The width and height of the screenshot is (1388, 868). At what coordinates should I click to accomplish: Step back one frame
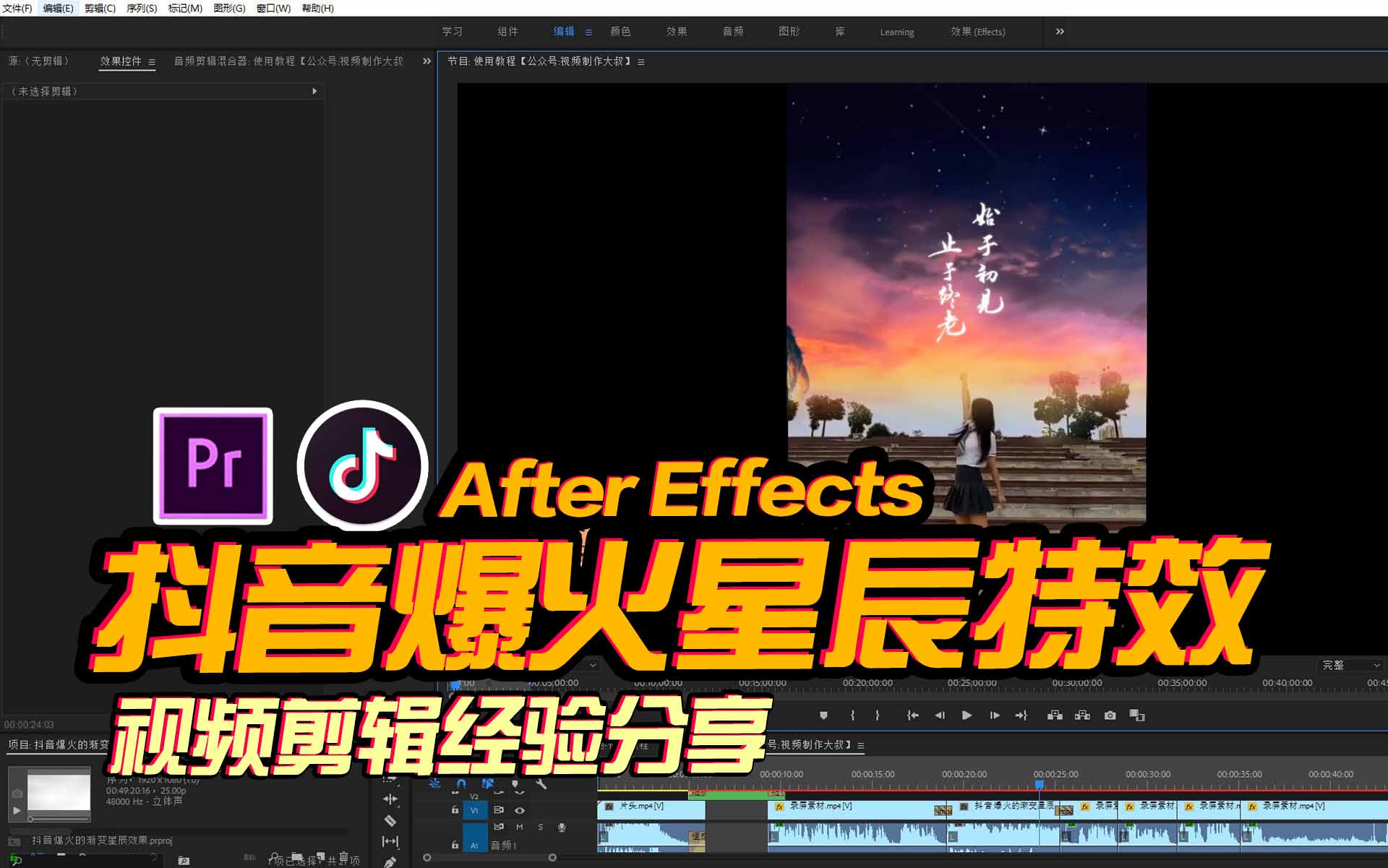(939, 716)
